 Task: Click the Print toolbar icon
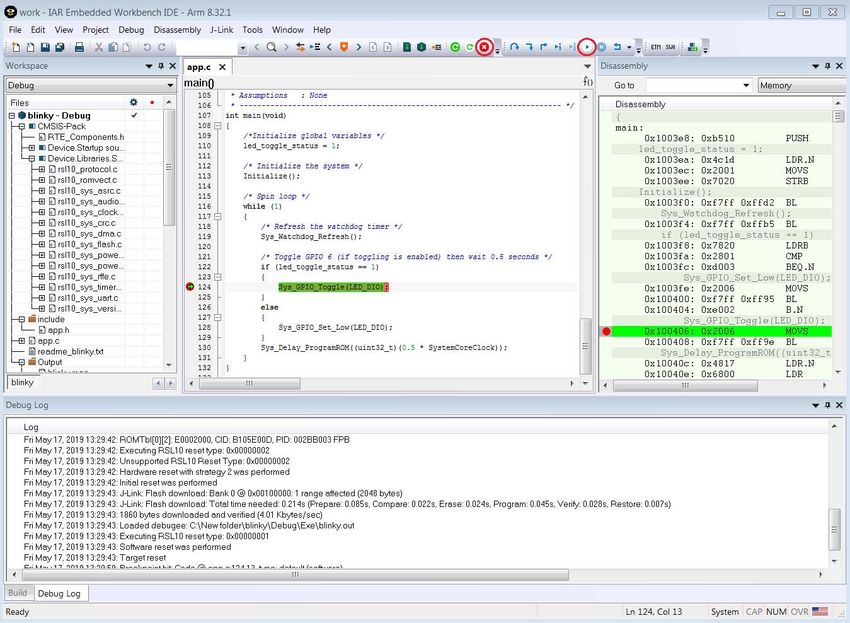(79, 47)
